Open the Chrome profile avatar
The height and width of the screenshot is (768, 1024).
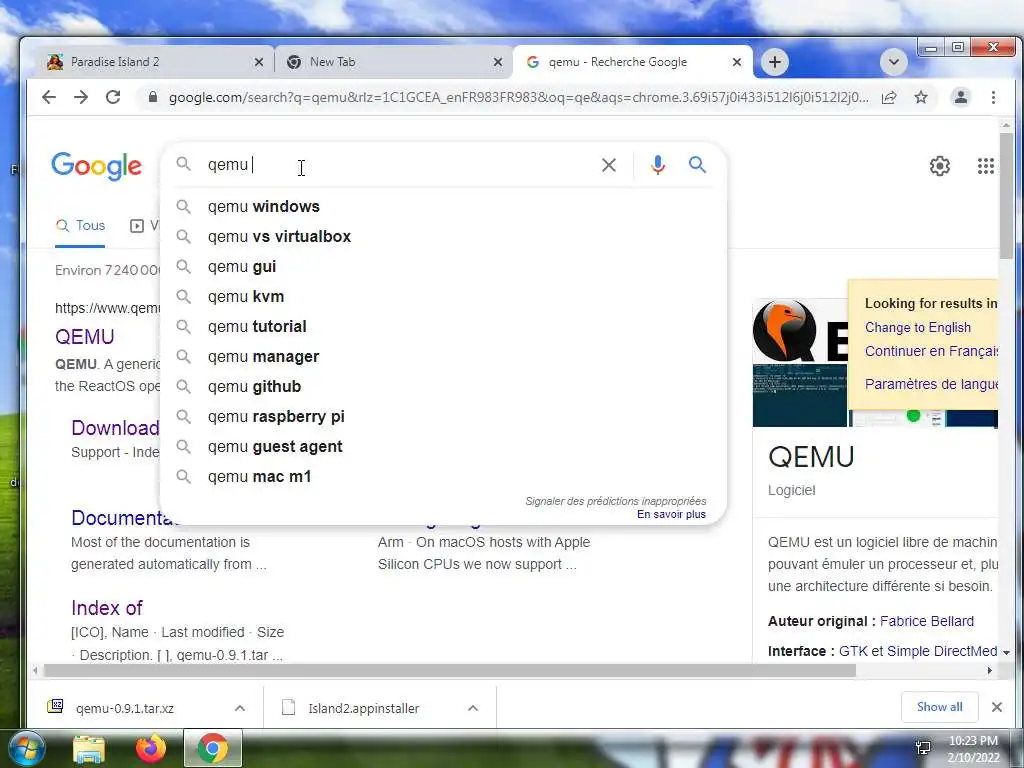(961, 97)
